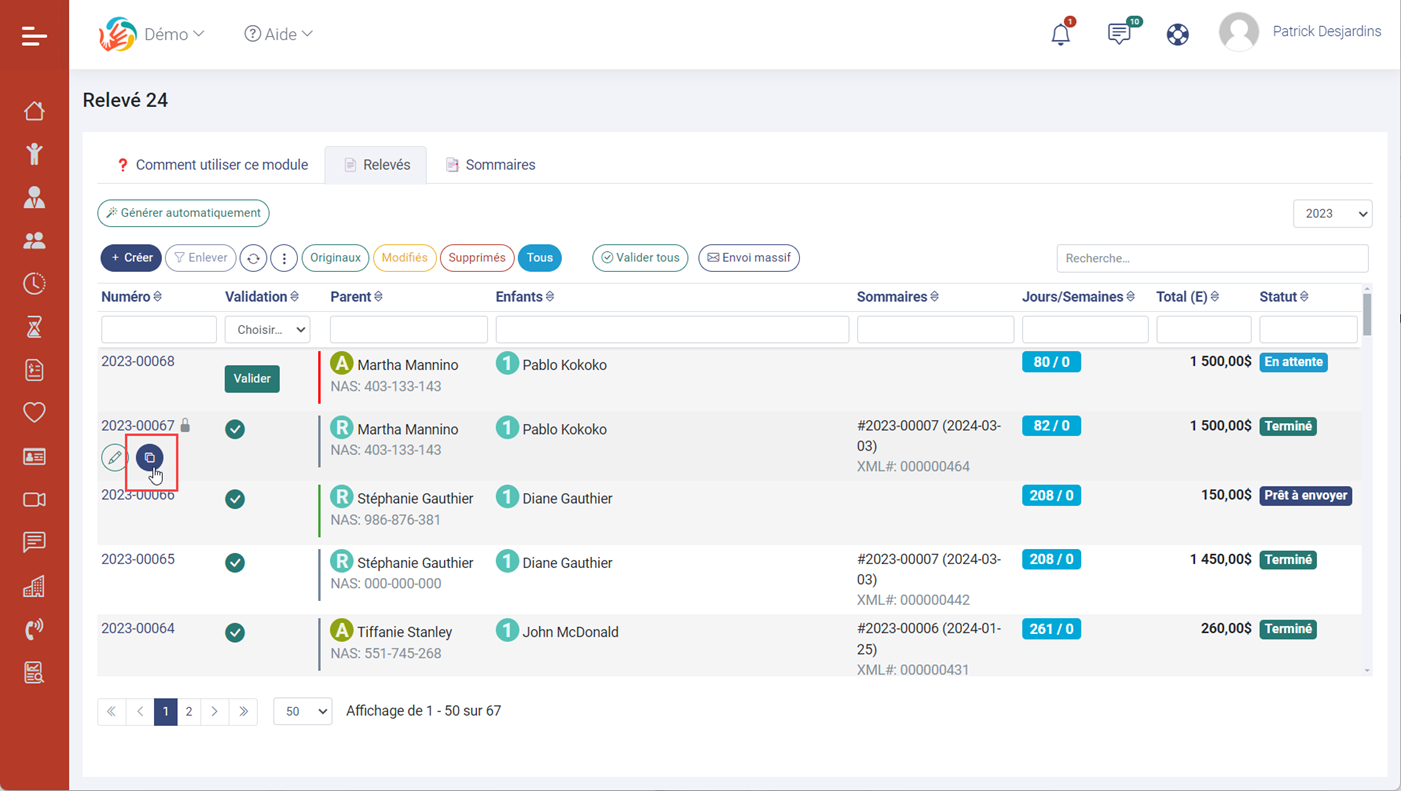Open the checklist document sidebar icon
This screenshot has height=791, width=1401.
34,370
